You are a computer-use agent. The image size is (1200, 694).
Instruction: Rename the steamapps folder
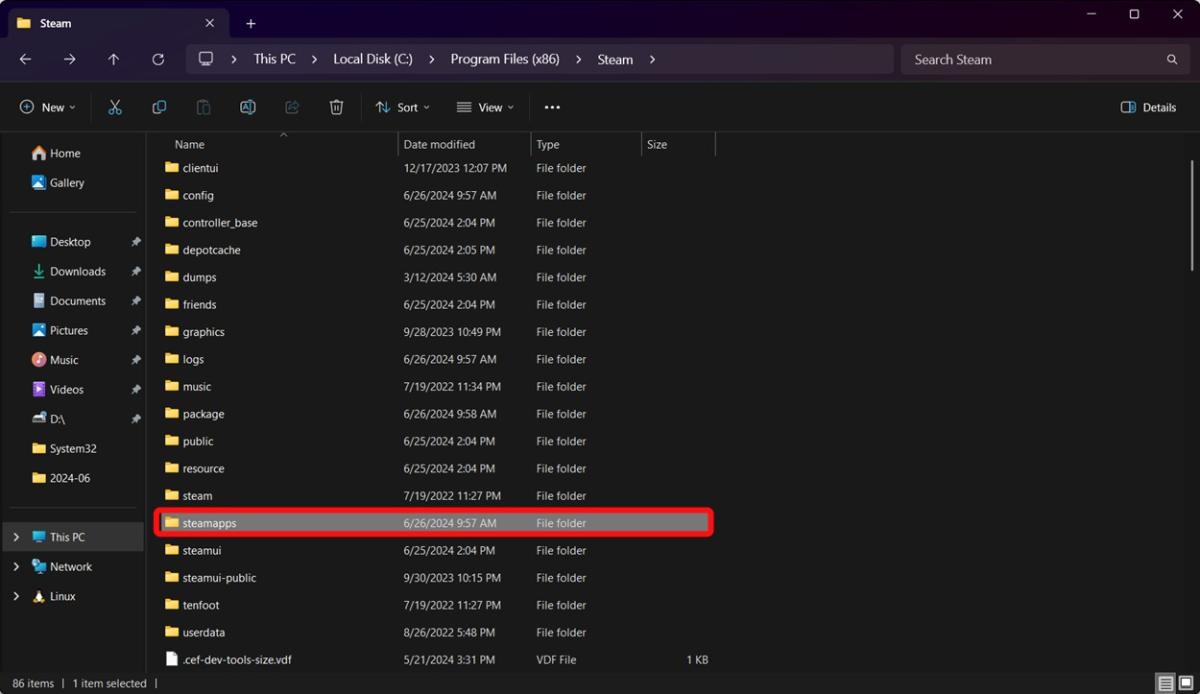pos(248,107)
